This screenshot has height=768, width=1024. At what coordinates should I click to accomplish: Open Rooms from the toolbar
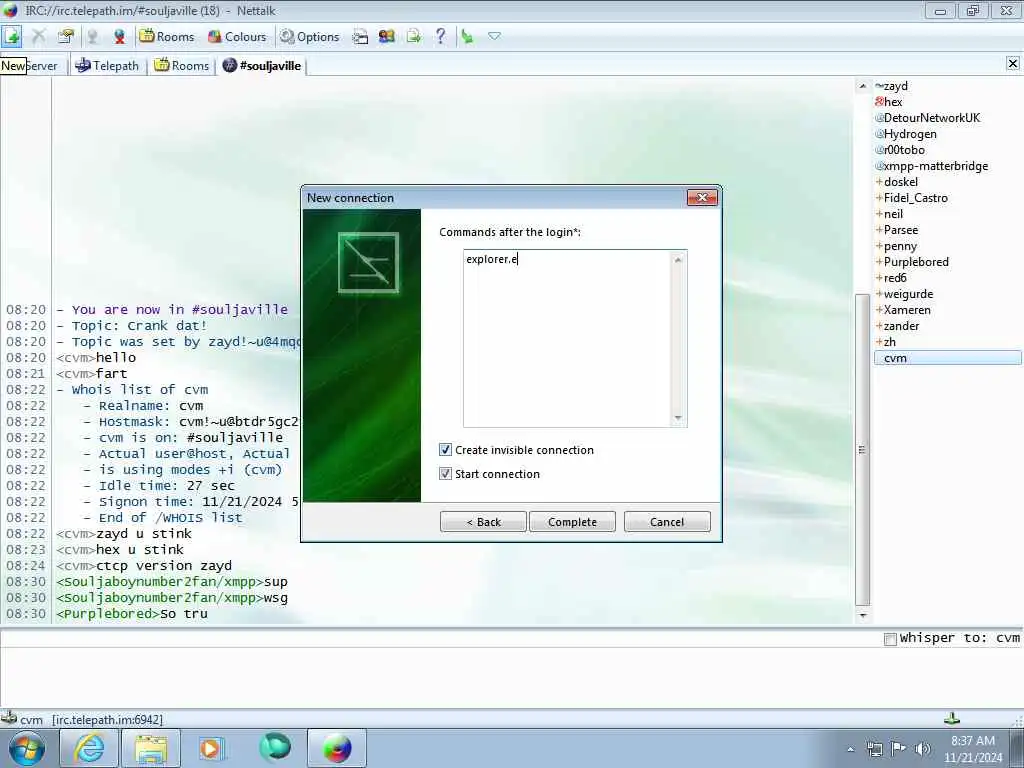167,37
